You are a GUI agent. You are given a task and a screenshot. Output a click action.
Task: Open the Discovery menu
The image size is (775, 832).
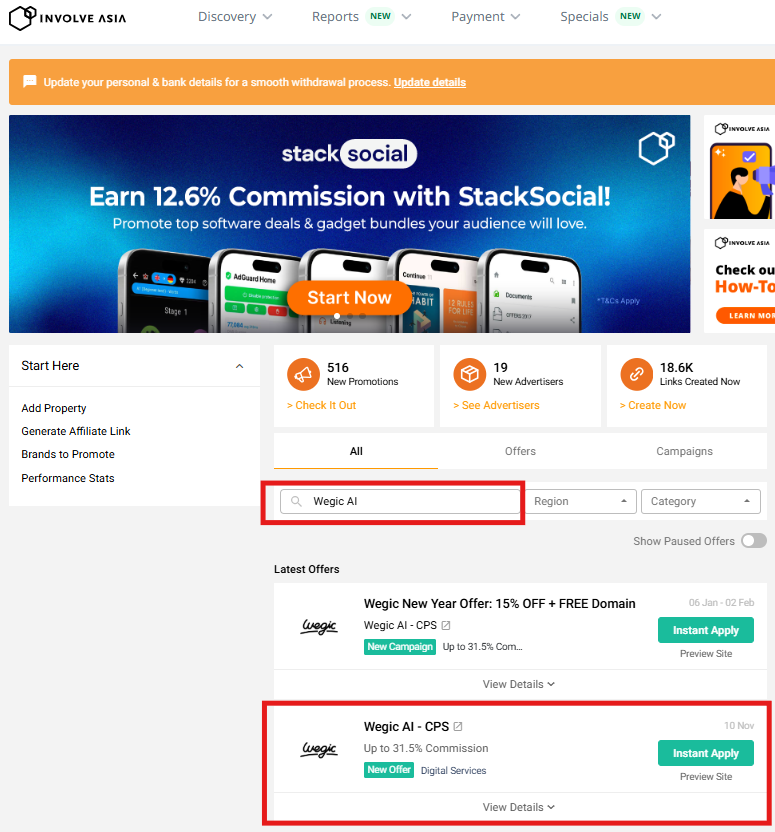(x=234, y=17)
